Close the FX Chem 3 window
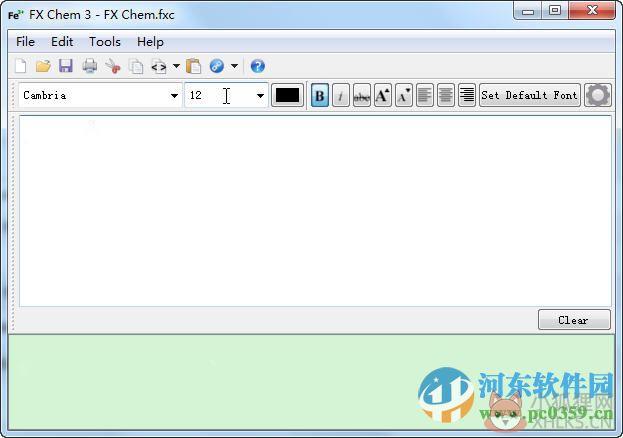Image resolution: width=623 pixels, height=438 pixels. (x=592, y=10)
